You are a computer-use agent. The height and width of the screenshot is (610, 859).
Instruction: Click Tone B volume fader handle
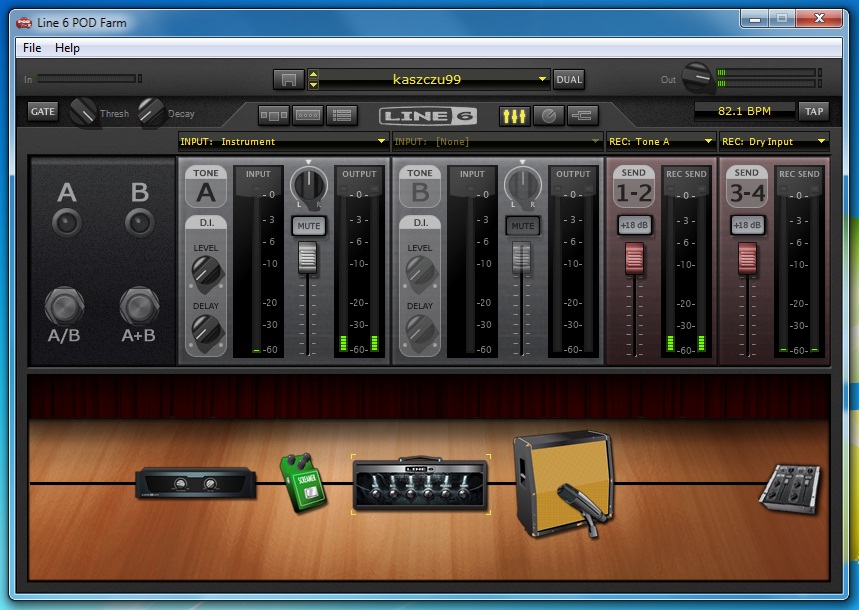coord(521,258)
